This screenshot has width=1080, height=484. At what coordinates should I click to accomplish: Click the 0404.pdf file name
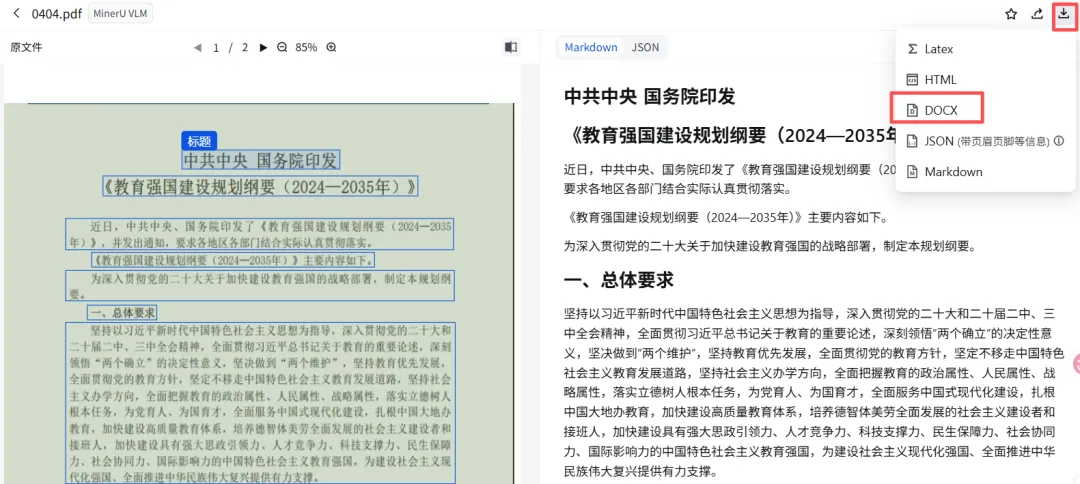tap(56, 14)
